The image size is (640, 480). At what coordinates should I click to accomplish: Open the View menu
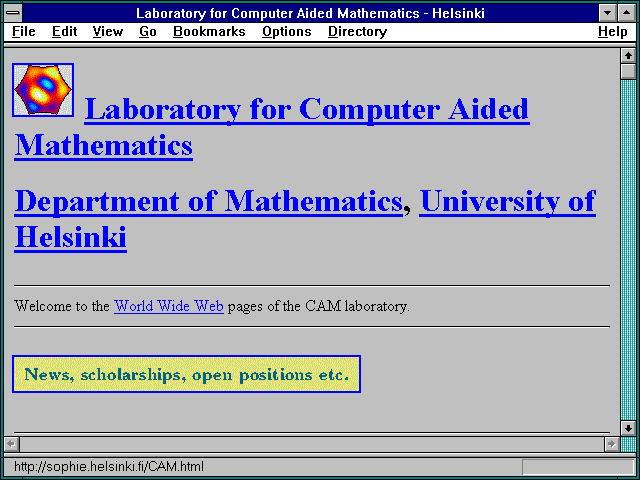point(108,31)
